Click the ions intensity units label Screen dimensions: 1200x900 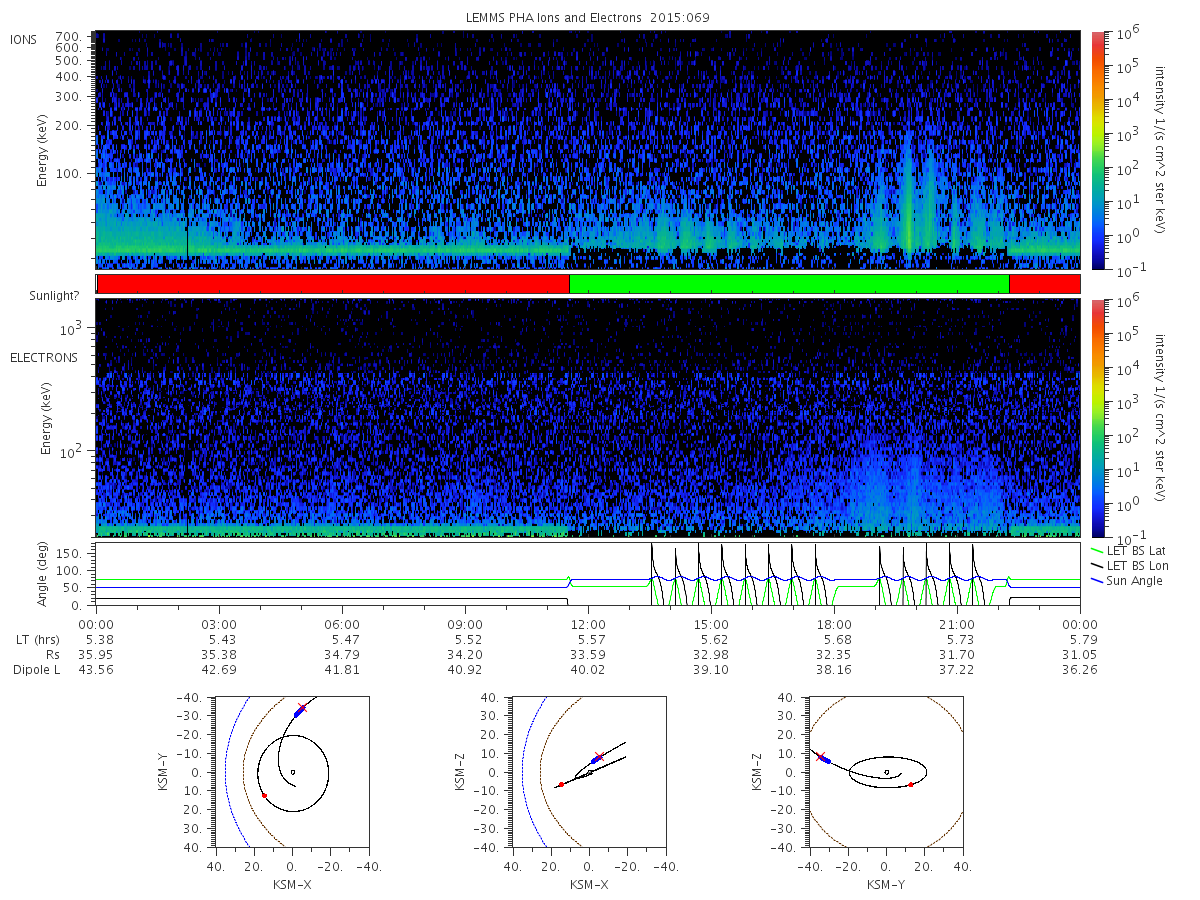click(x=1162, y=150)
